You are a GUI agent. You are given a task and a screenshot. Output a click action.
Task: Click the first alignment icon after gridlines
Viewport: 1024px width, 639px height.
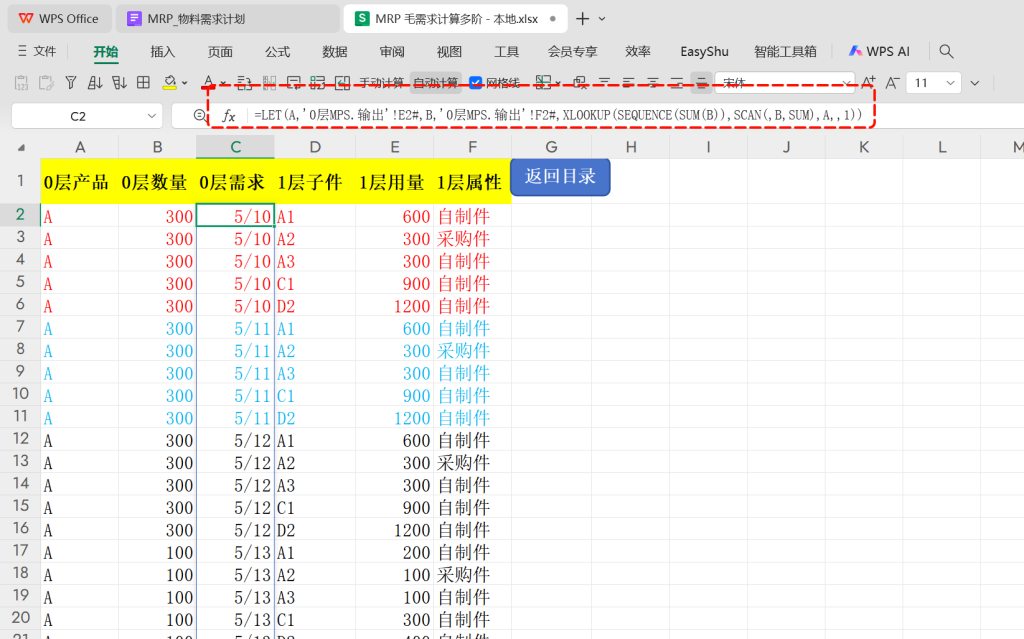pos(604,82)
